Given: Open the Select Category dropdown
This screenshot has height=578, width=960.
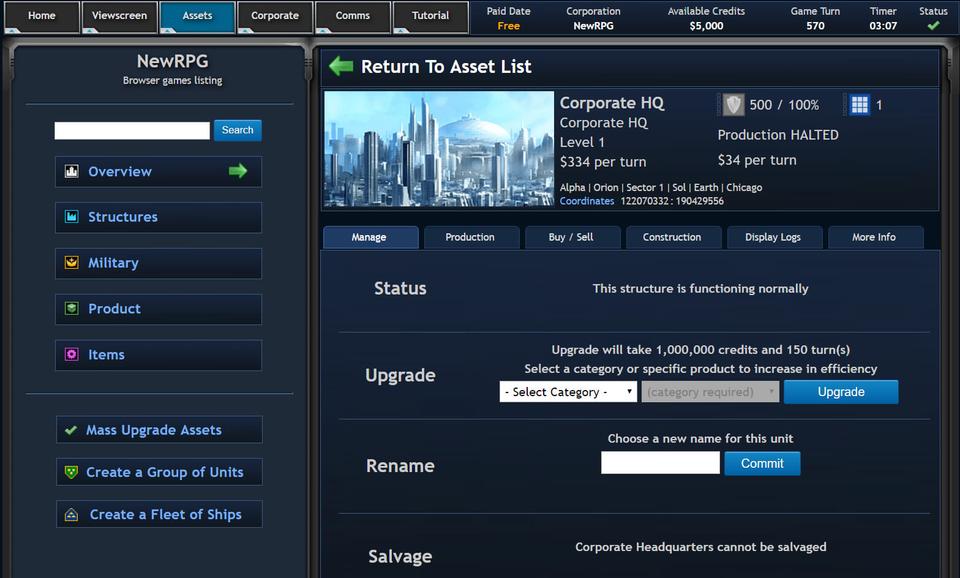Looking at the screenshot, I should point(568,392).
